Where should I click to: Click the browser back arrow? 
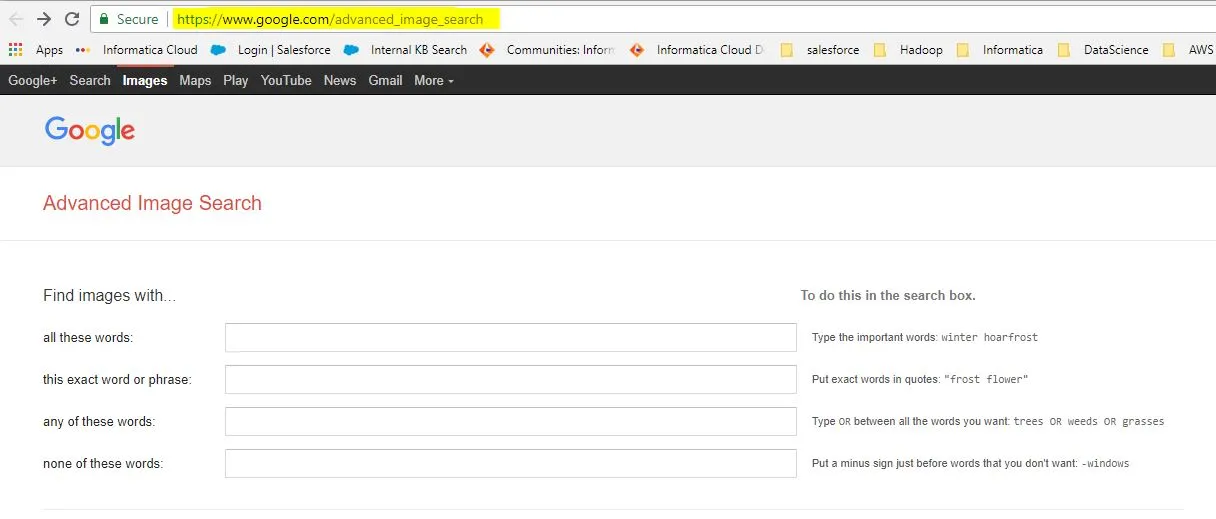click(x=16, y=19)
